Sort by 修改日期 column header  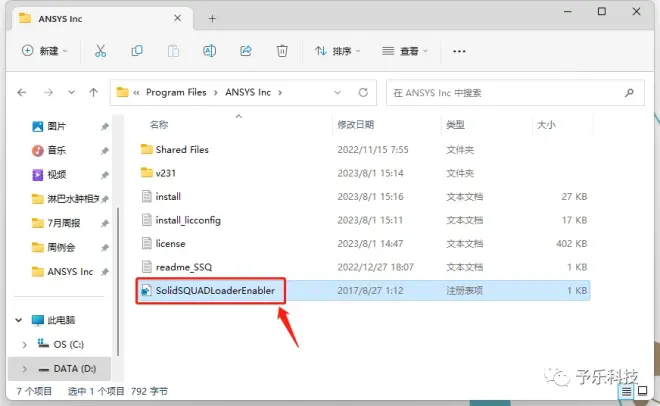tap(355, 125)
